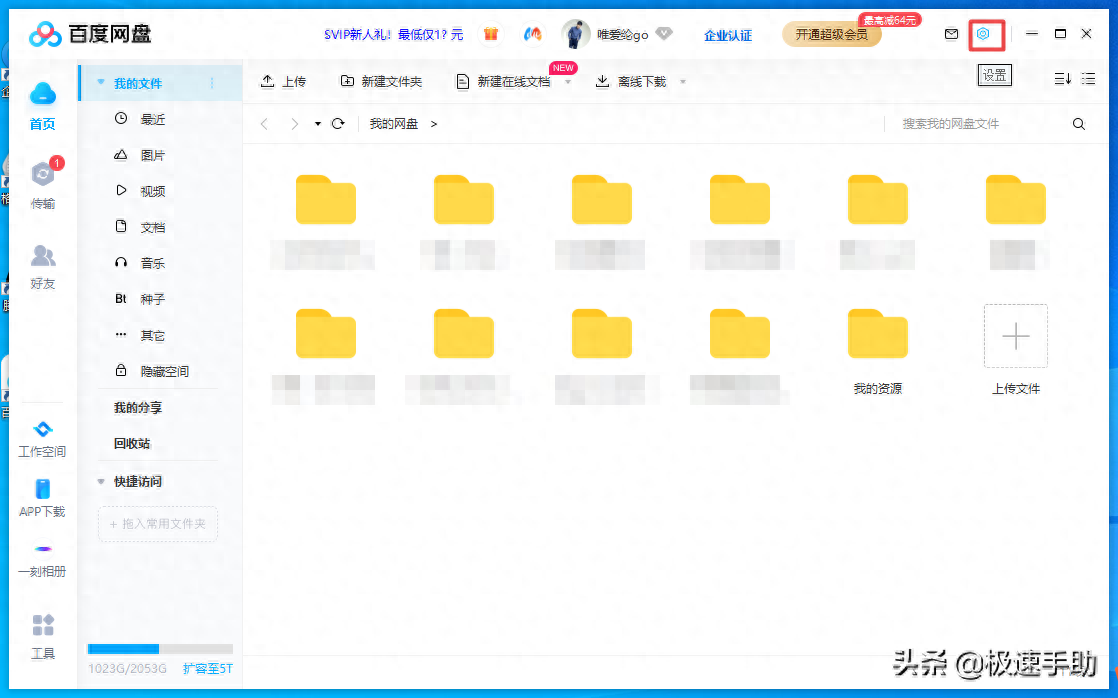
Task: Open the 工作空间 workspace icon
Action: [x=43, y=428]
